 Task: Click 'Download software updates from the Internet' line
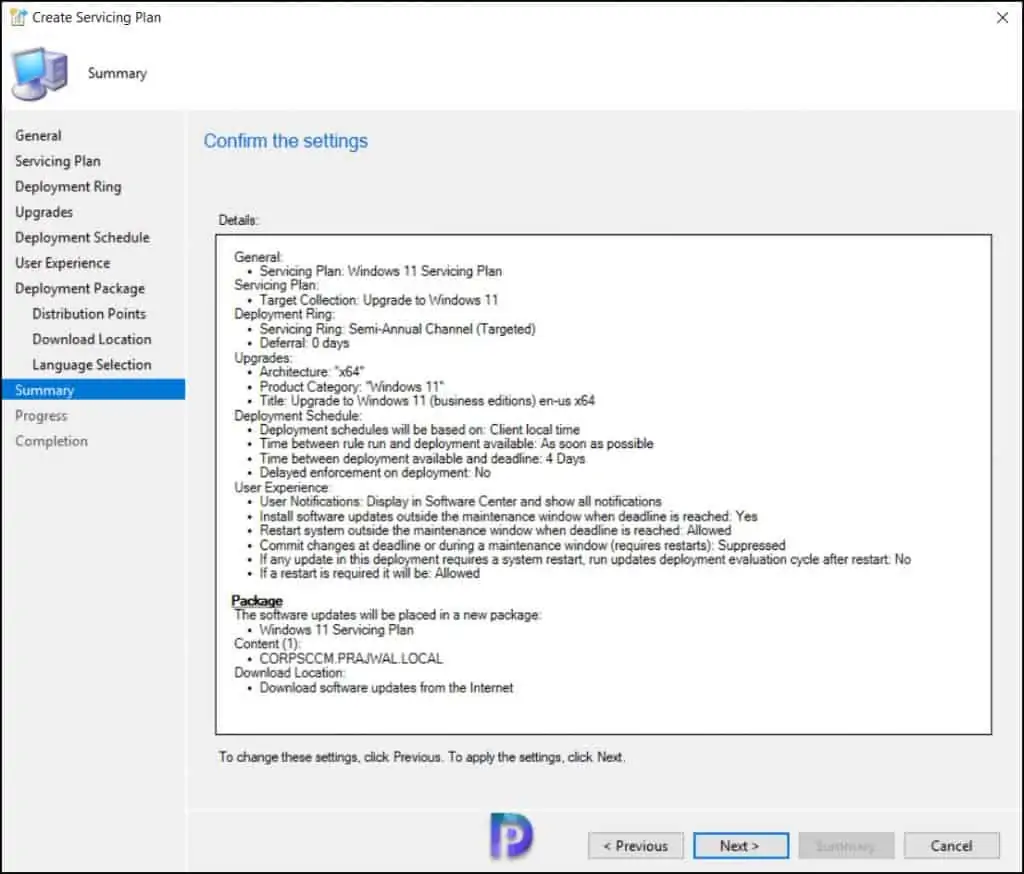[x=386, y=687]
